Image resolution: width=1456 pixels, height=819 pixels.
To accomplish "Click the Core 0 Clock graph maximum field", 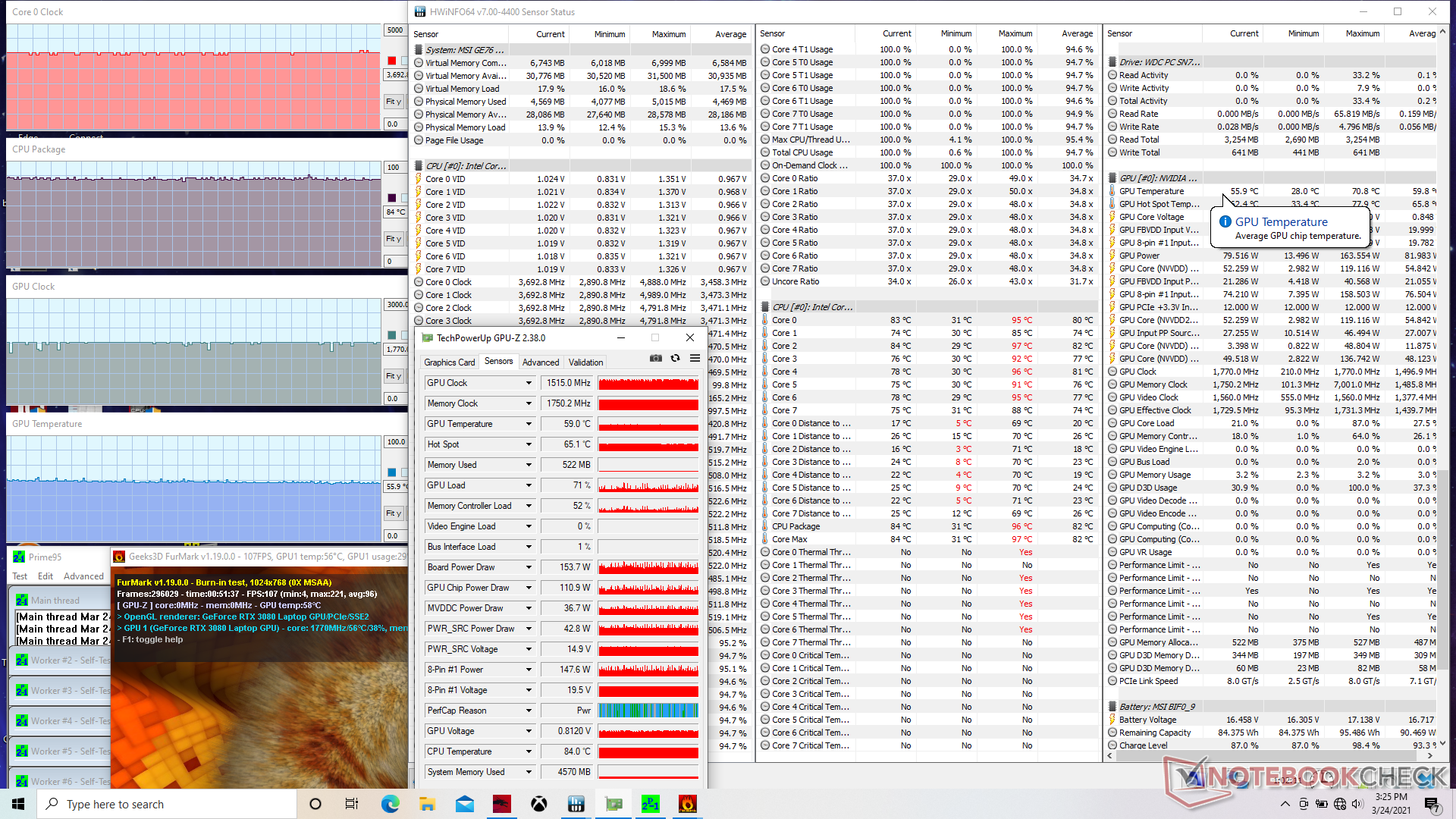I will pos(395,30).
